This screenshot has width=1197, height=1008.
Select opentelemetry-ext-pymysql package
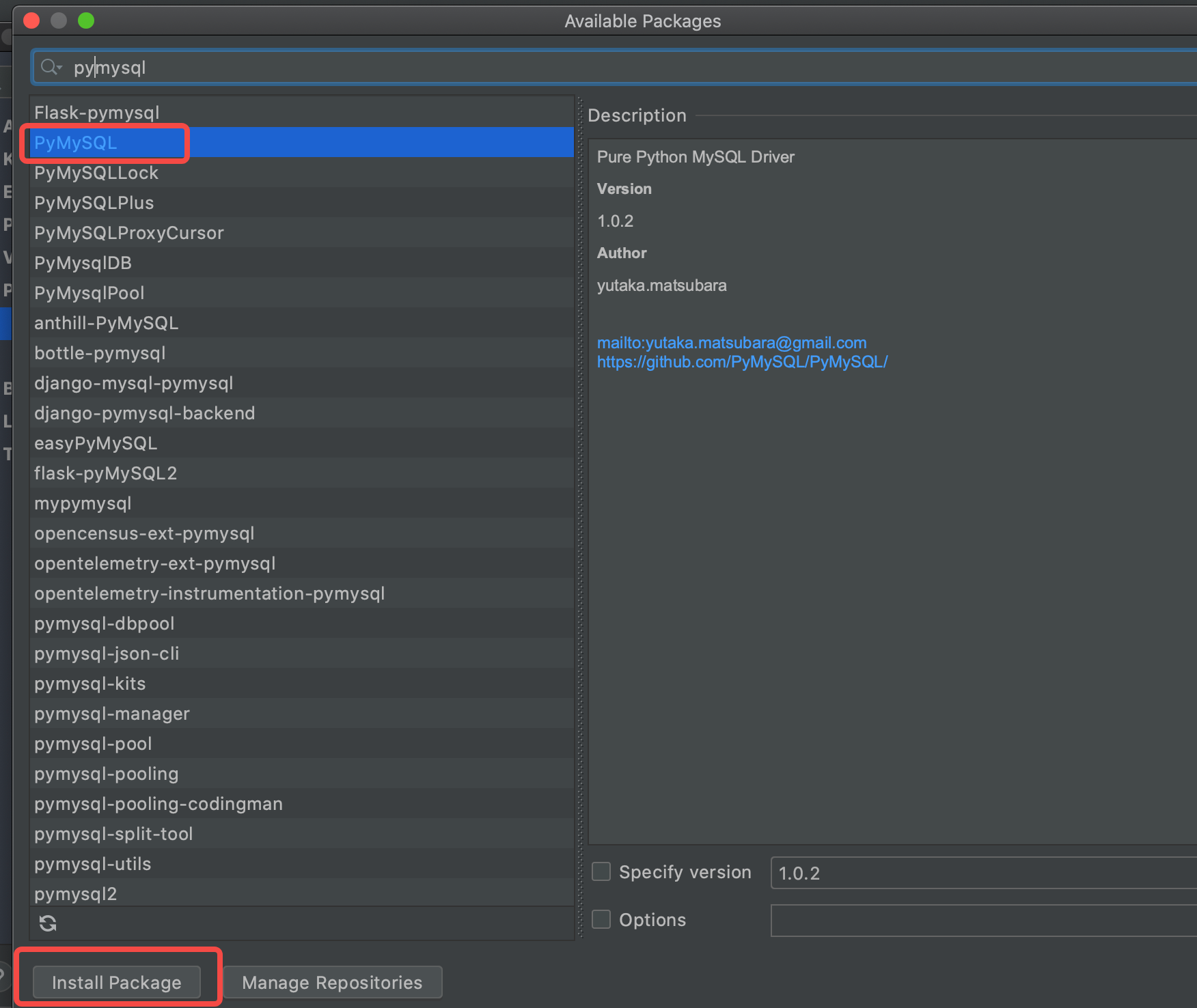pos(302,563)
